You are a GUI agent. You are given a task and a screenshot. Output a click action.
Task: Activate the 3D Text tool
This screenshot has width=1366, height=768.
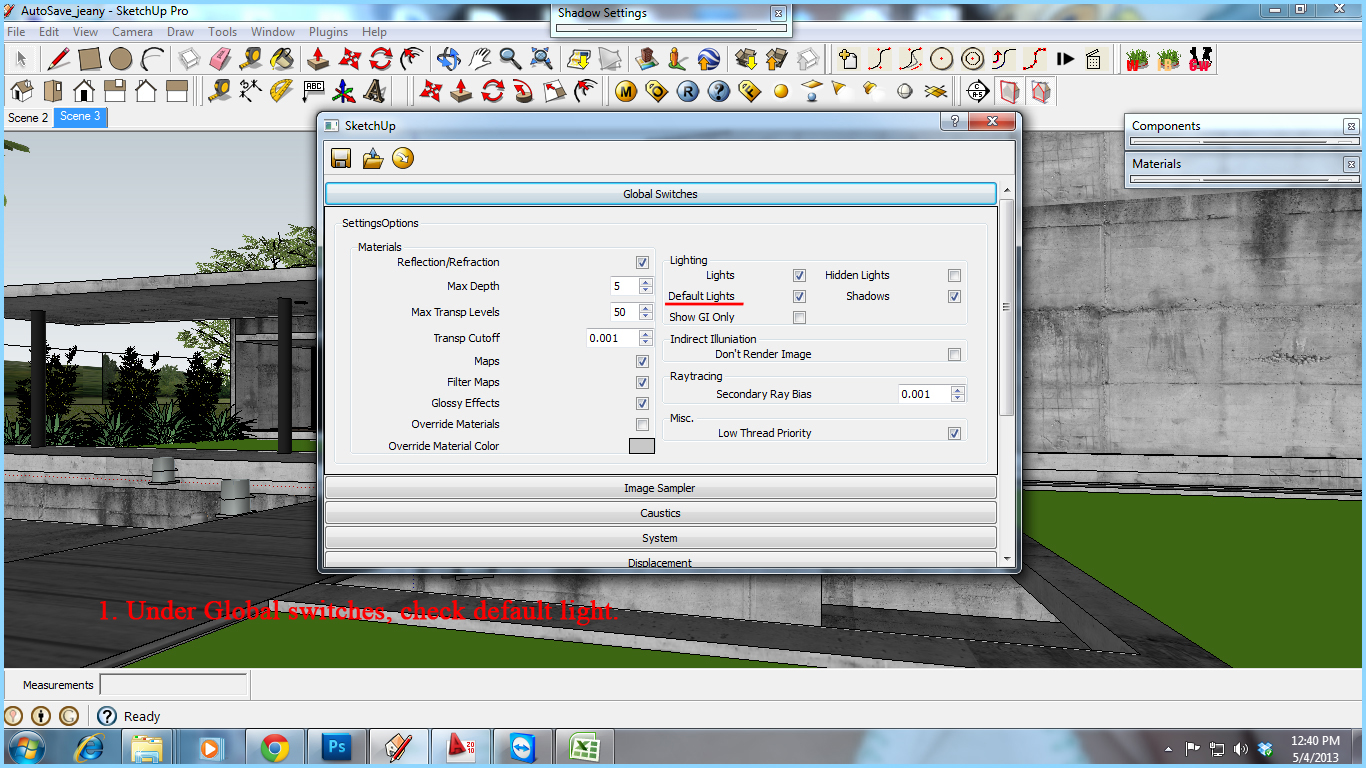(375, 92)
